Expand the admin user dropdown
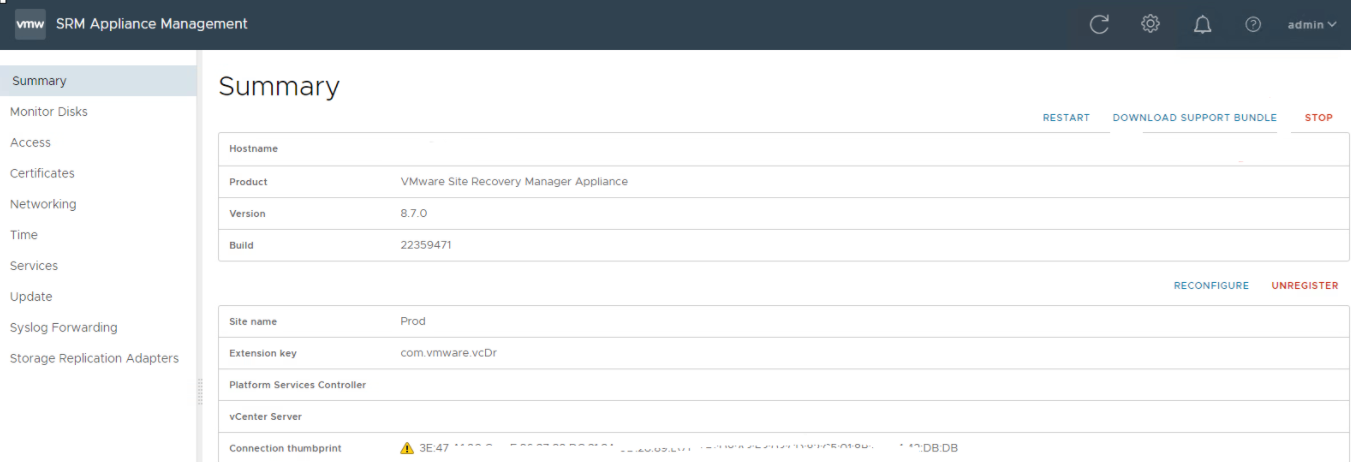This screenshot has width=1351, height=462. point(1312,25)
